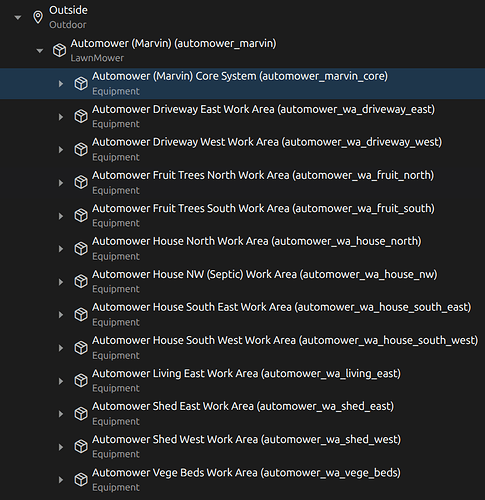Click the cube icon beside Automower Marvin Core System
This screenshot has width=485, height=500.
pos(81,83)
